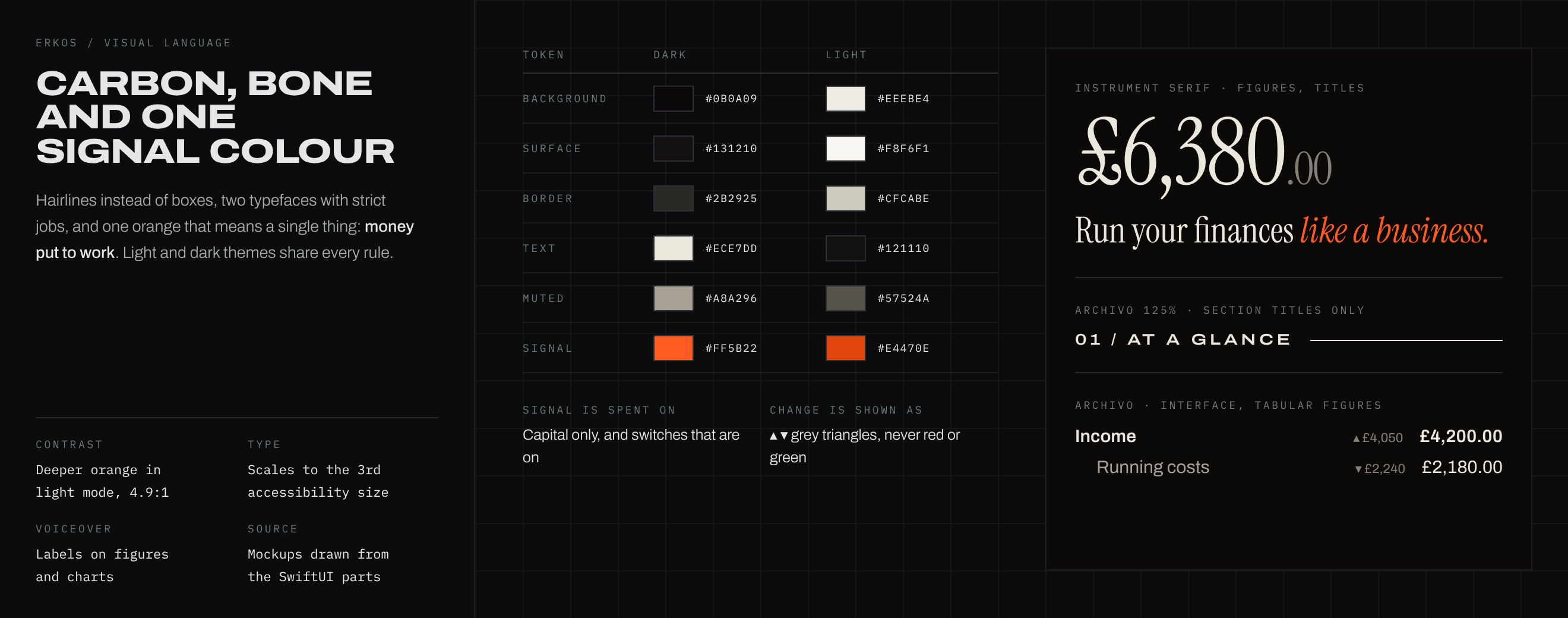Click 'Labels on figures and charts'
1568x618 pixels.
click(102, 566)
